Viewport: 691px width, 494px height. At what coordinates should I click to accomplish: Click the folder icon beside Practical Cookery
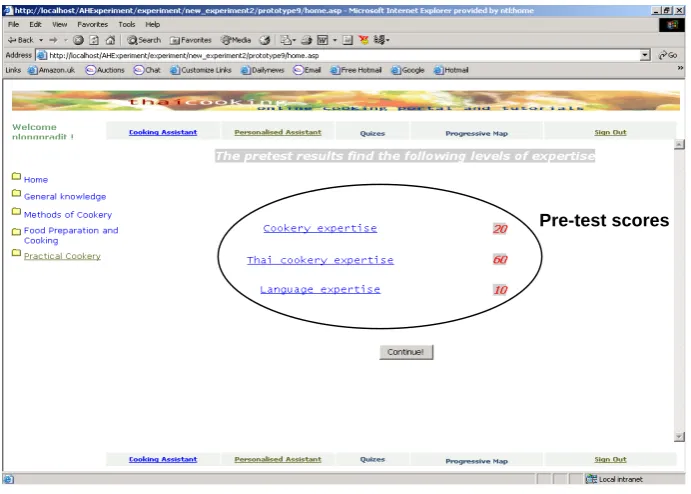click(16, 253)
